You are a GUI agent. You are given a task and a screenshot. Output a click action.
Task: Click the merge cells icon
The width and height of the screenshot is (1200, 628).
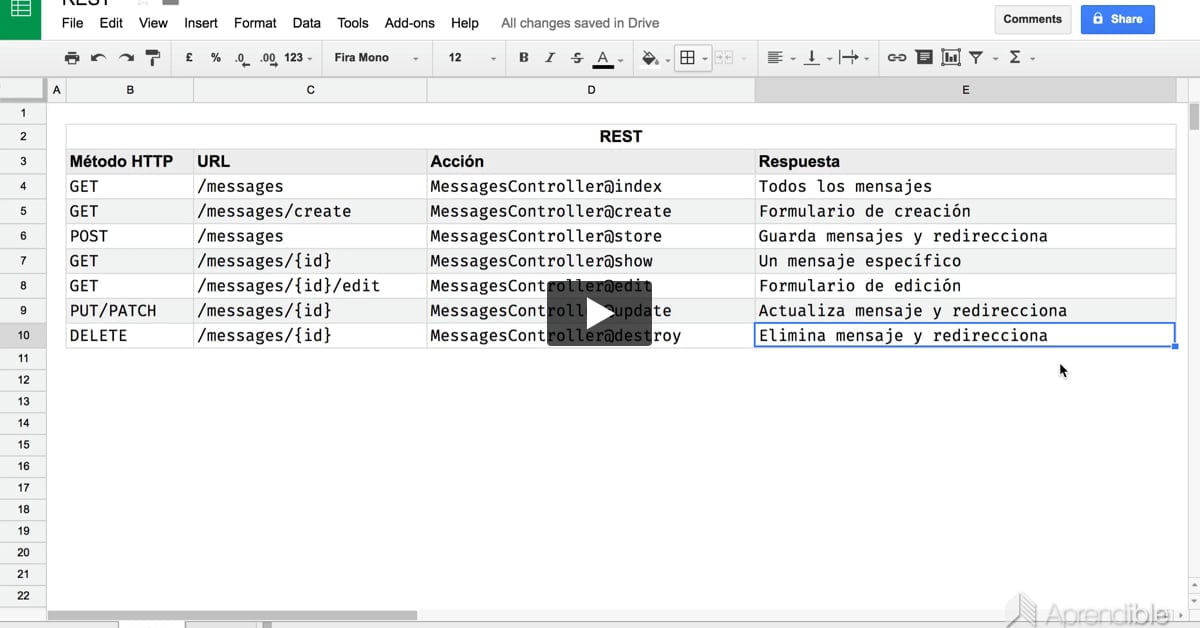click(x=724, y=58)
